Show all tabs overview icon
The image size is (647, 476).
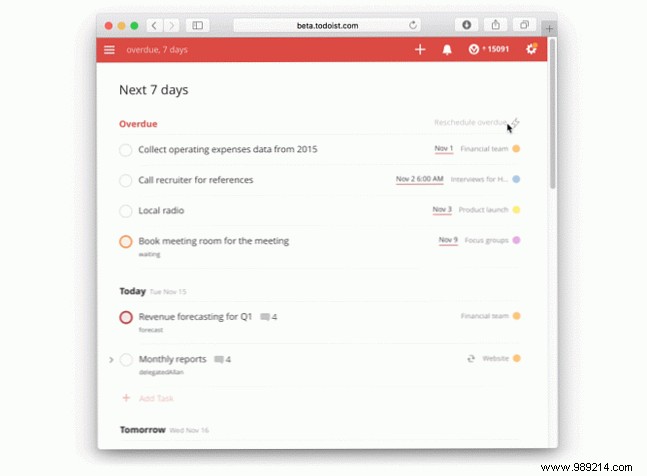pyautogui.click(x=524, y=25)
